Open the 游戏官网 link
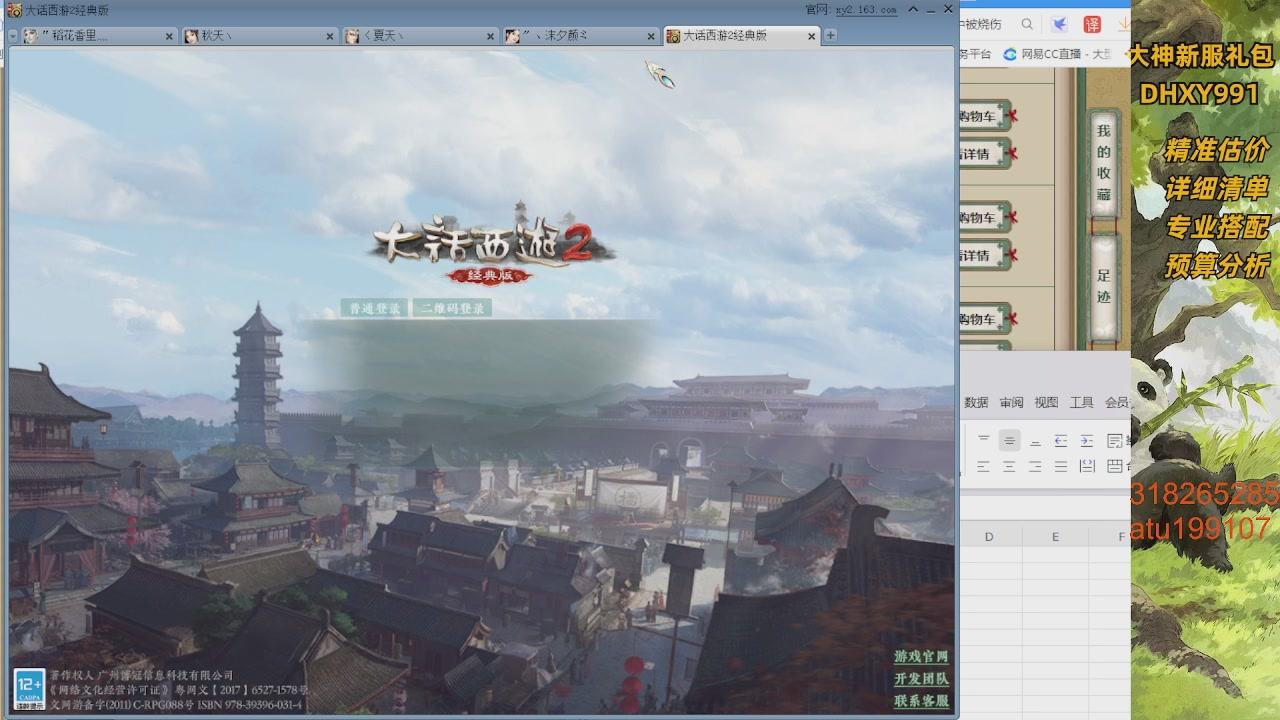This screenshot has height=720, width=1280. click(x=921, y=657)
